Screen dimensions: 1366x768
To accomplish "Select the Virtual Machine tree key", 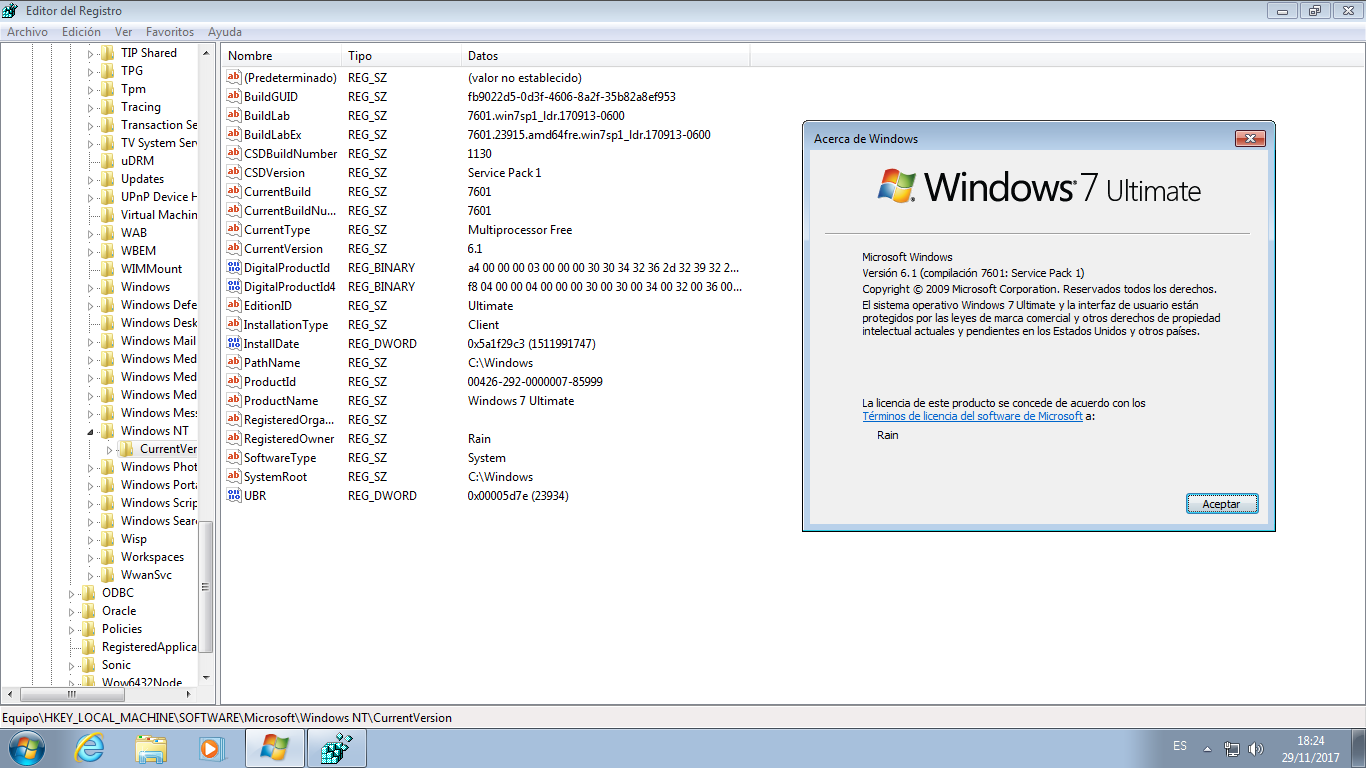I will [x=159, y=215].
